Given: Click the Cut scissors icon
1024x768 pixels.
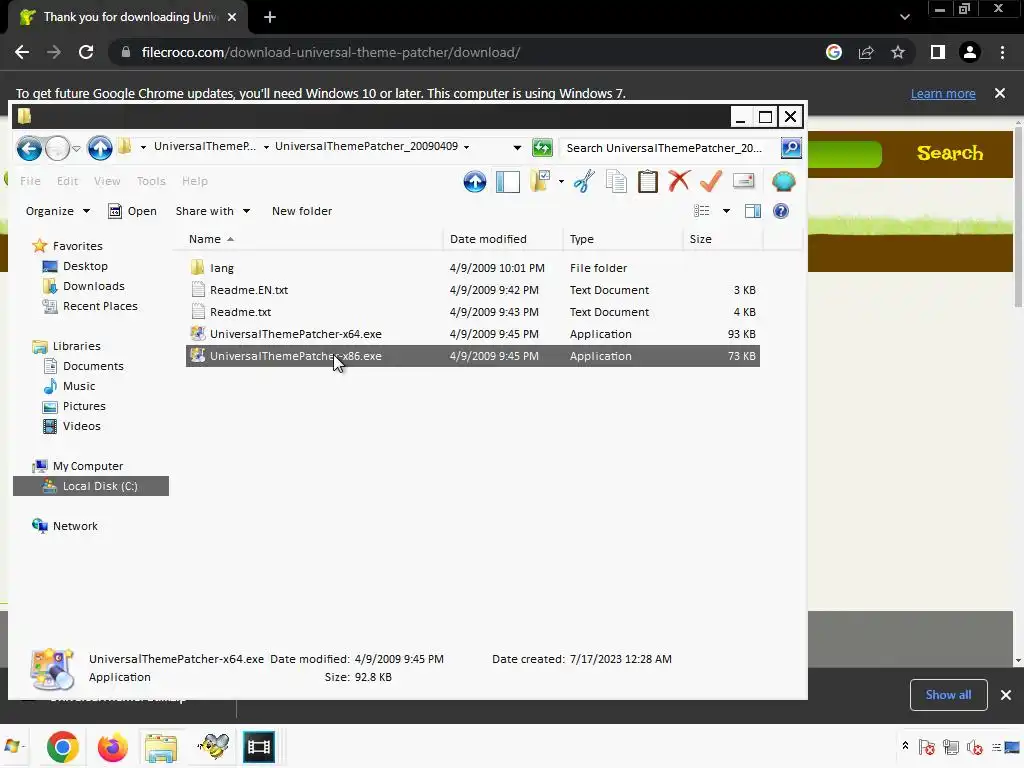Looking at the screenshot, I should coord(584,181).
